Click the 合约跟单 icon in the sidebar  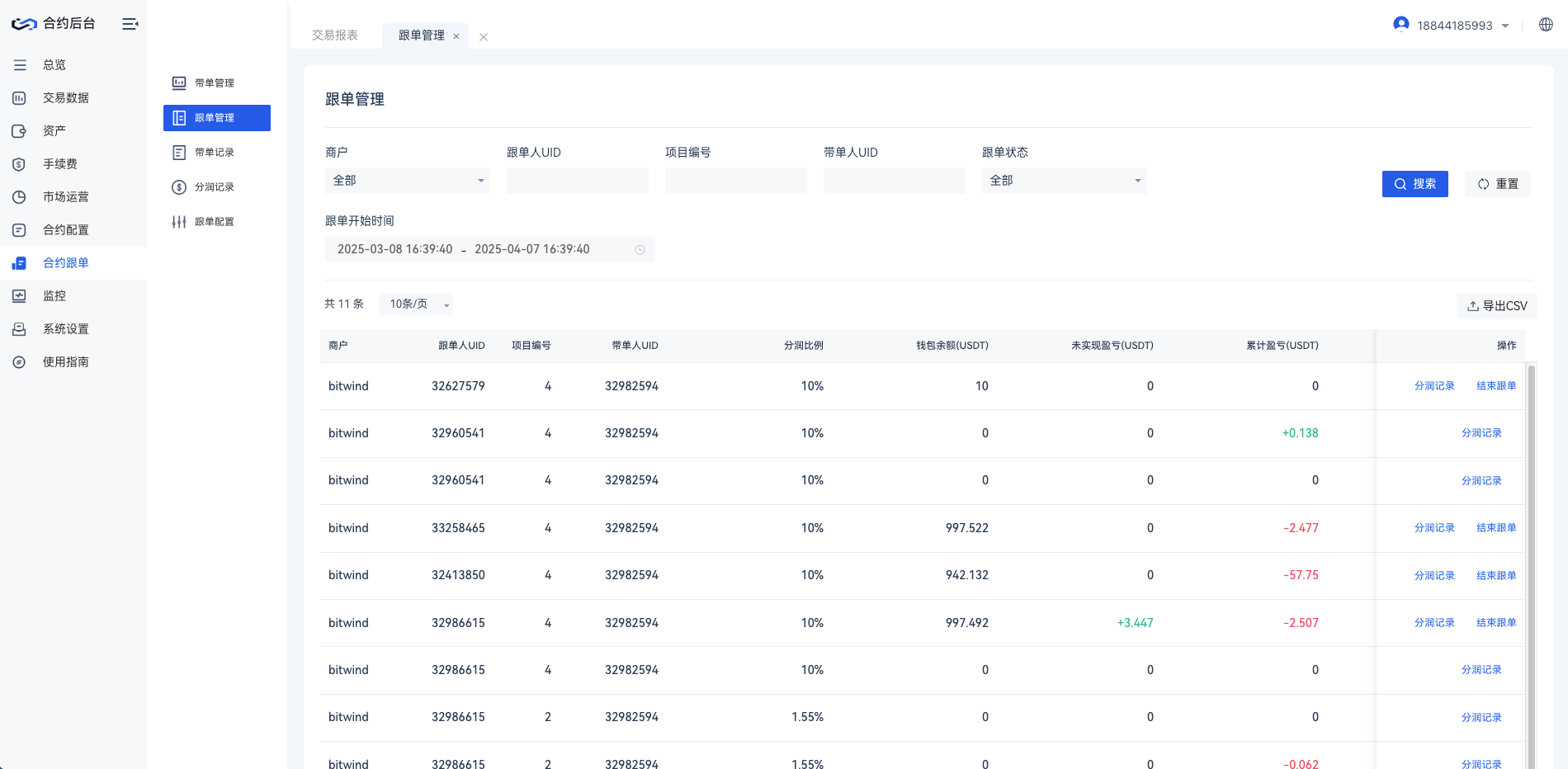(x=20, y=263)
